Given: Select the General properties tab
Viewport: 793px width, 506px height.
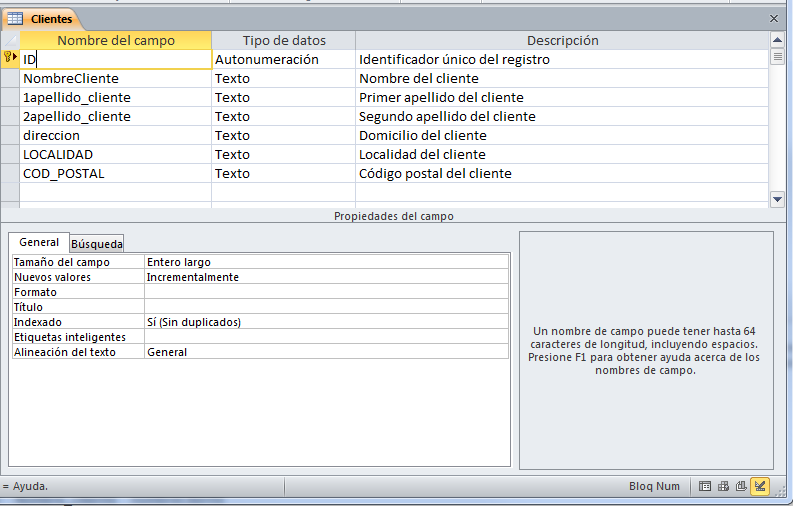Looking at the screenshot, I should (39, 242).
